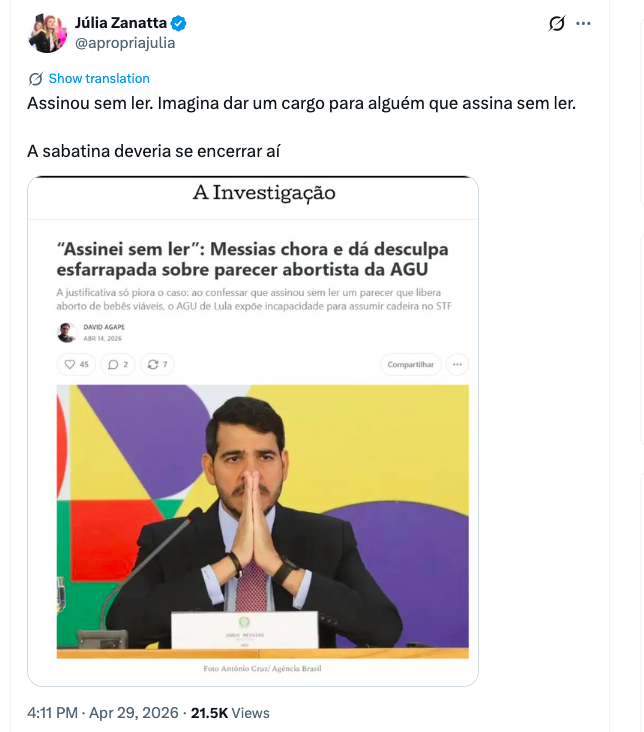Click Show translation link

[99, 78]
